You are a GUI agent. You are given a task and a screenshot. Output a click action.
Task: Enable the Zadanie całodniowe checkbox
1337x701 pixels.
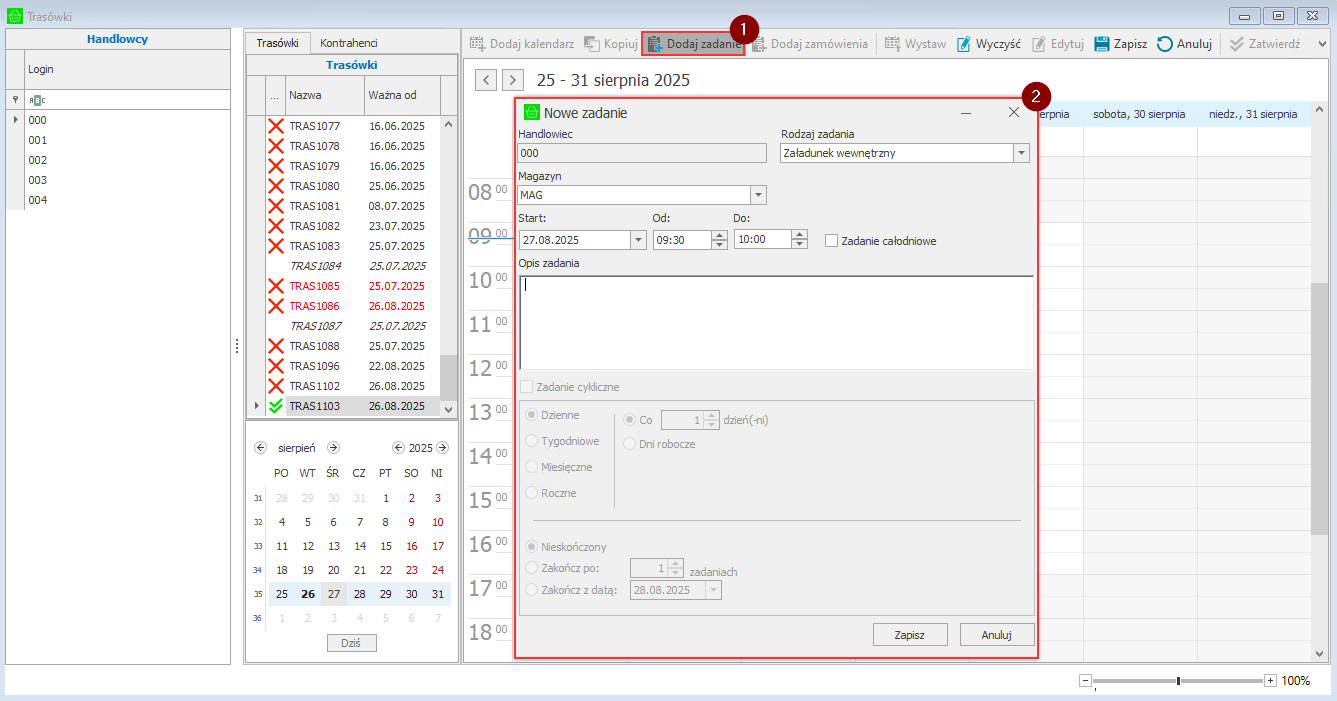coord(831,240)
